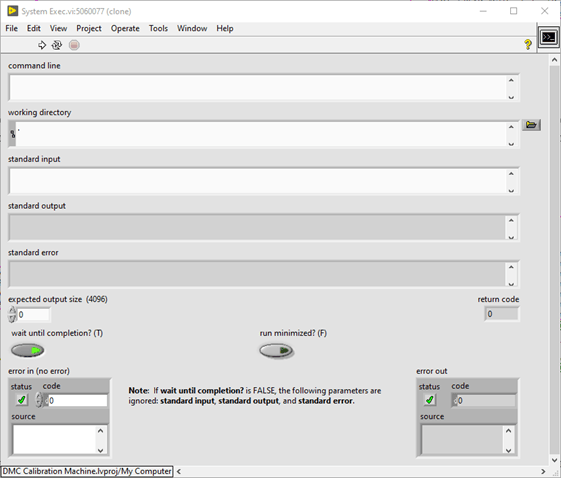561x478 pixels.
Task: Click the error in source scroll down arrow
Action: [101, 450]
